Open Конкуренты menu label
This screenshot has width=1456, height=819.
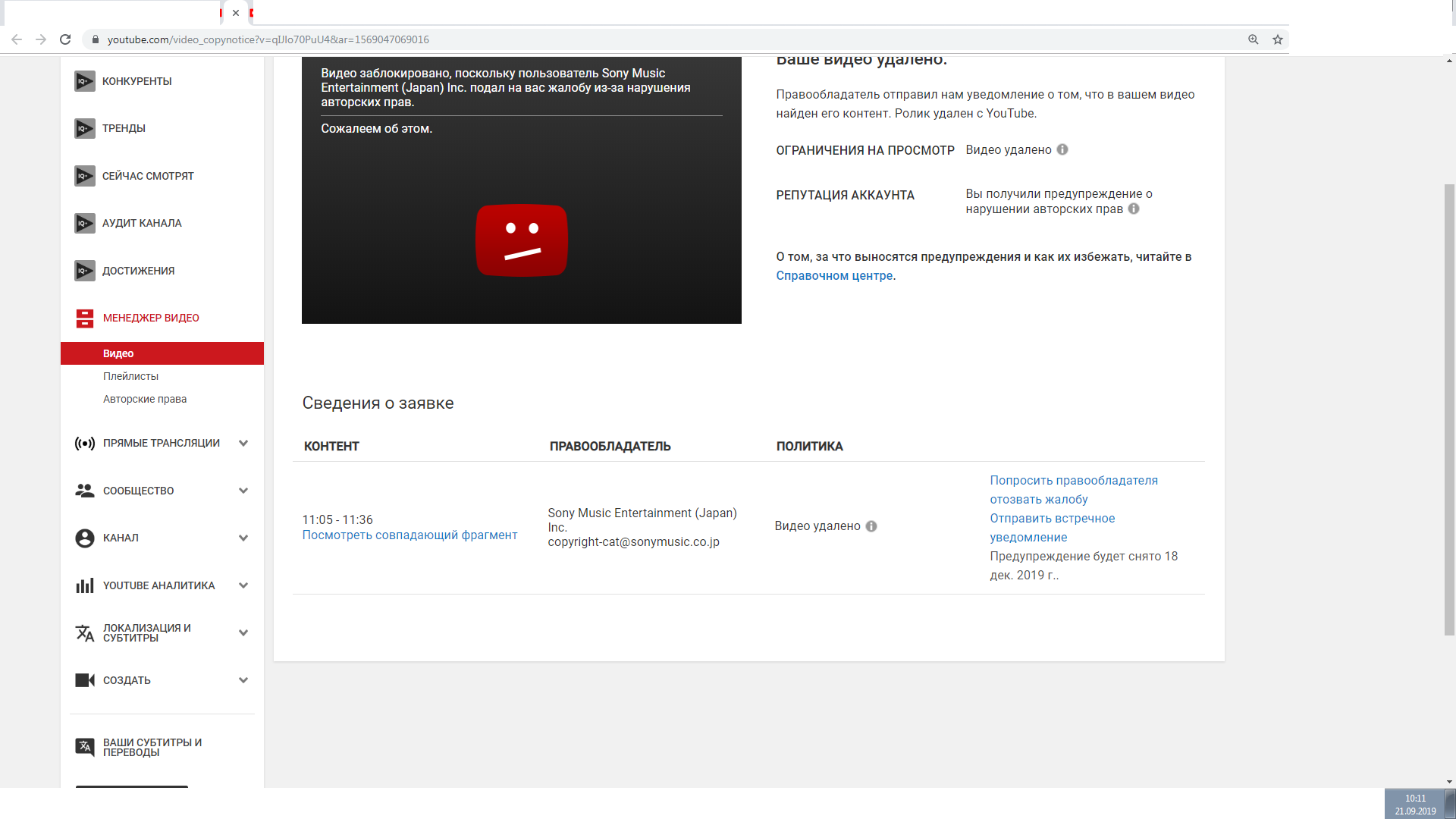click(x=137, y=81)
